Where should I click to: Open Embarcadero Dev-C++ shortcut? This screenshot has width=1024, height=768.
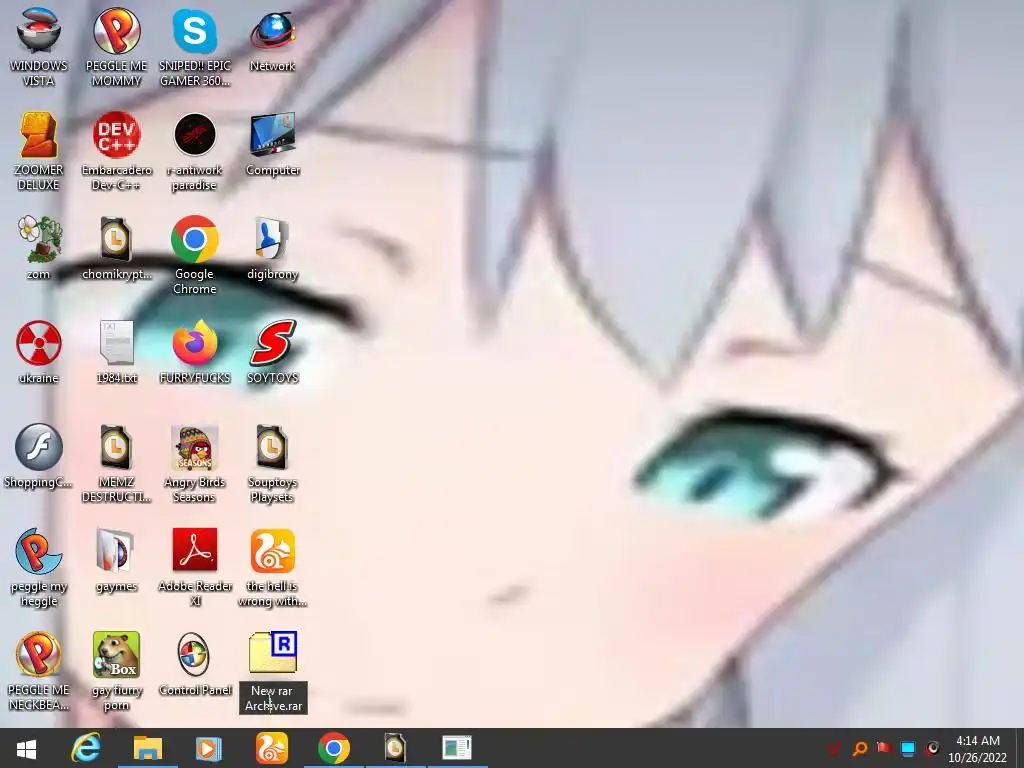tap(116, 150)
